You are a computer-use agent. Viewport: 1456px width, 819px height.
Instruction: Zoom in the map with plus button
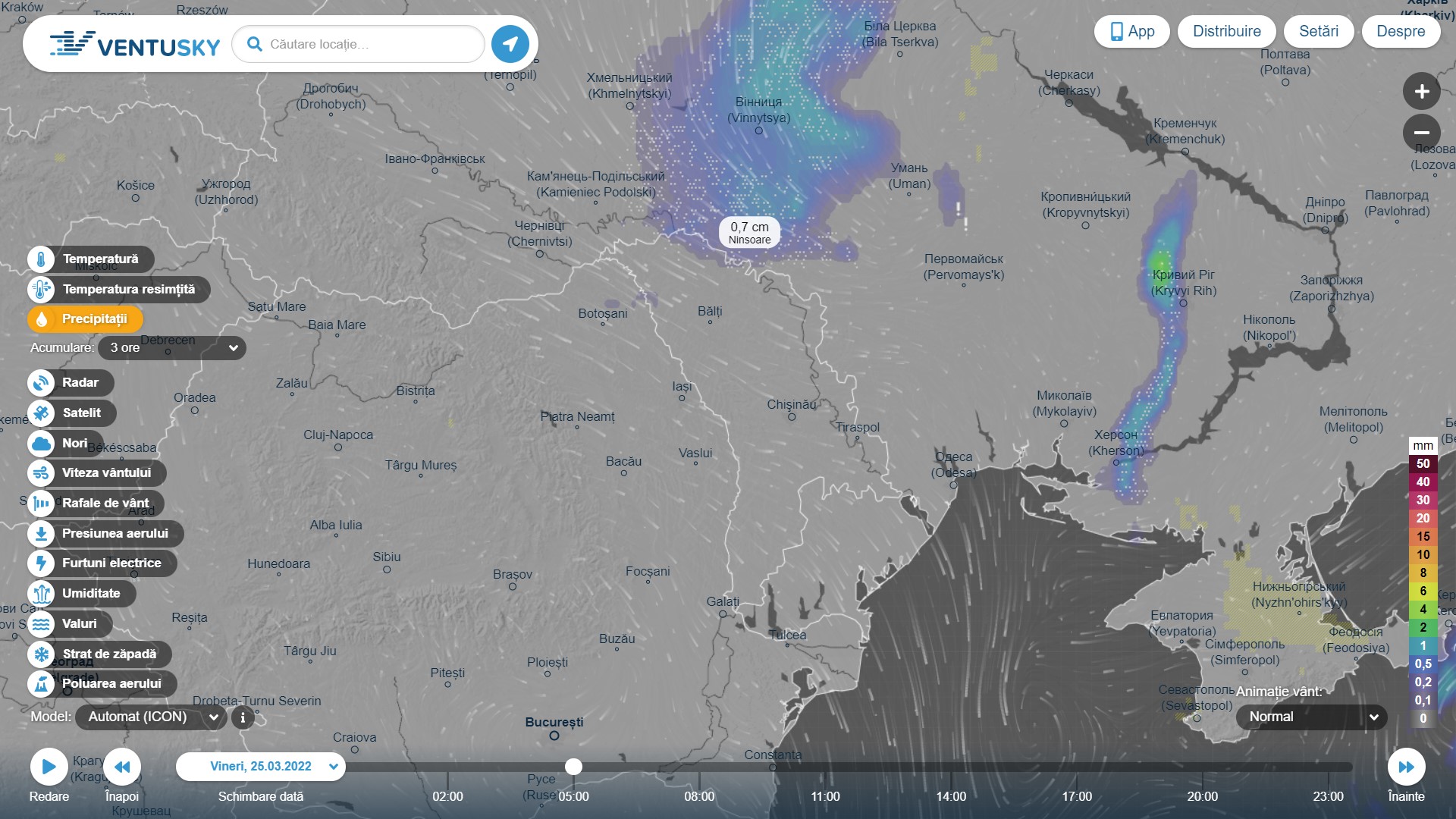pyautogui.click(x=1421, y=92)
